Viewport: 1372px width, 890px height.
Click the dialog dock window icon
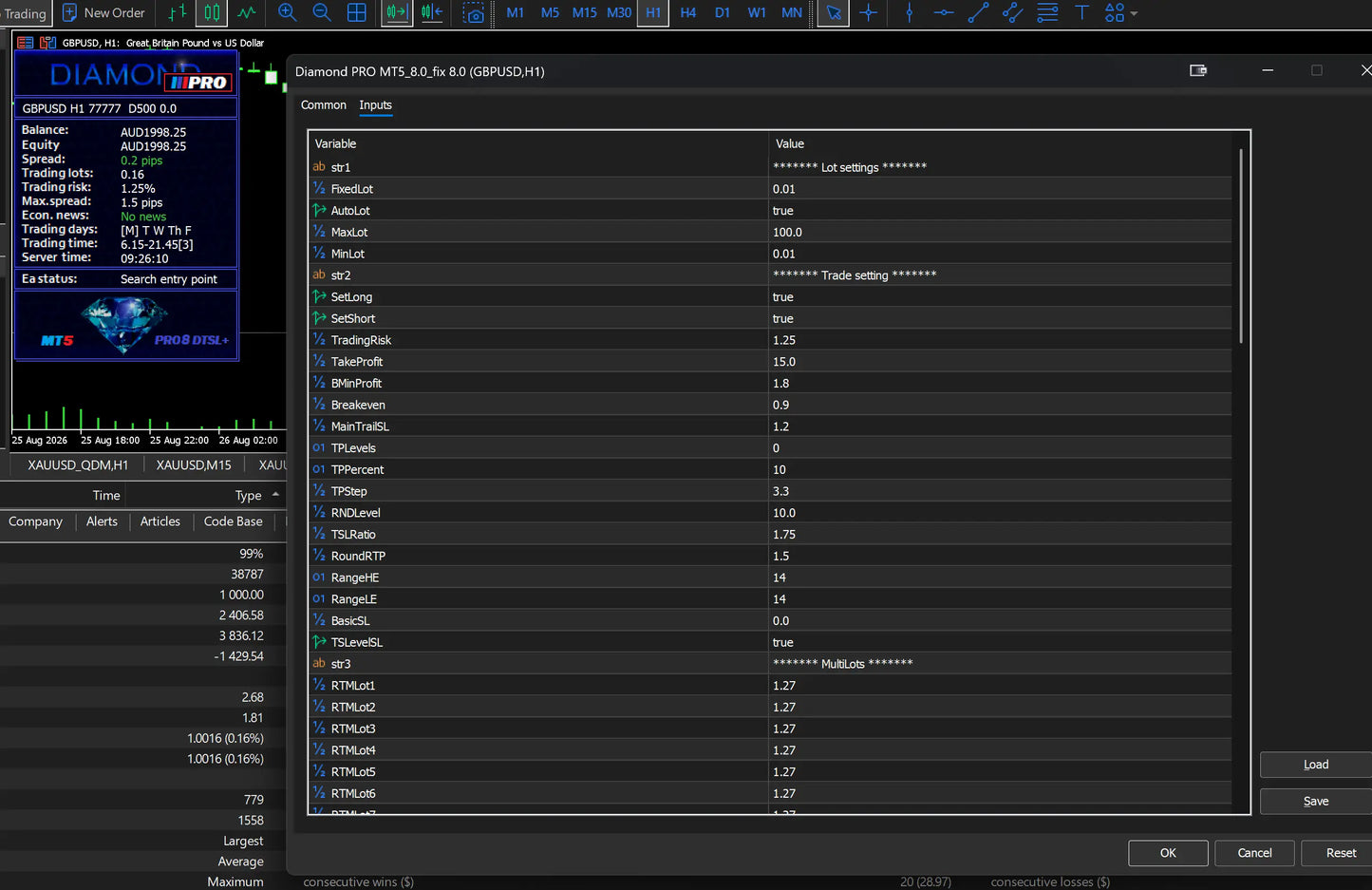[x=1198, y=70]
